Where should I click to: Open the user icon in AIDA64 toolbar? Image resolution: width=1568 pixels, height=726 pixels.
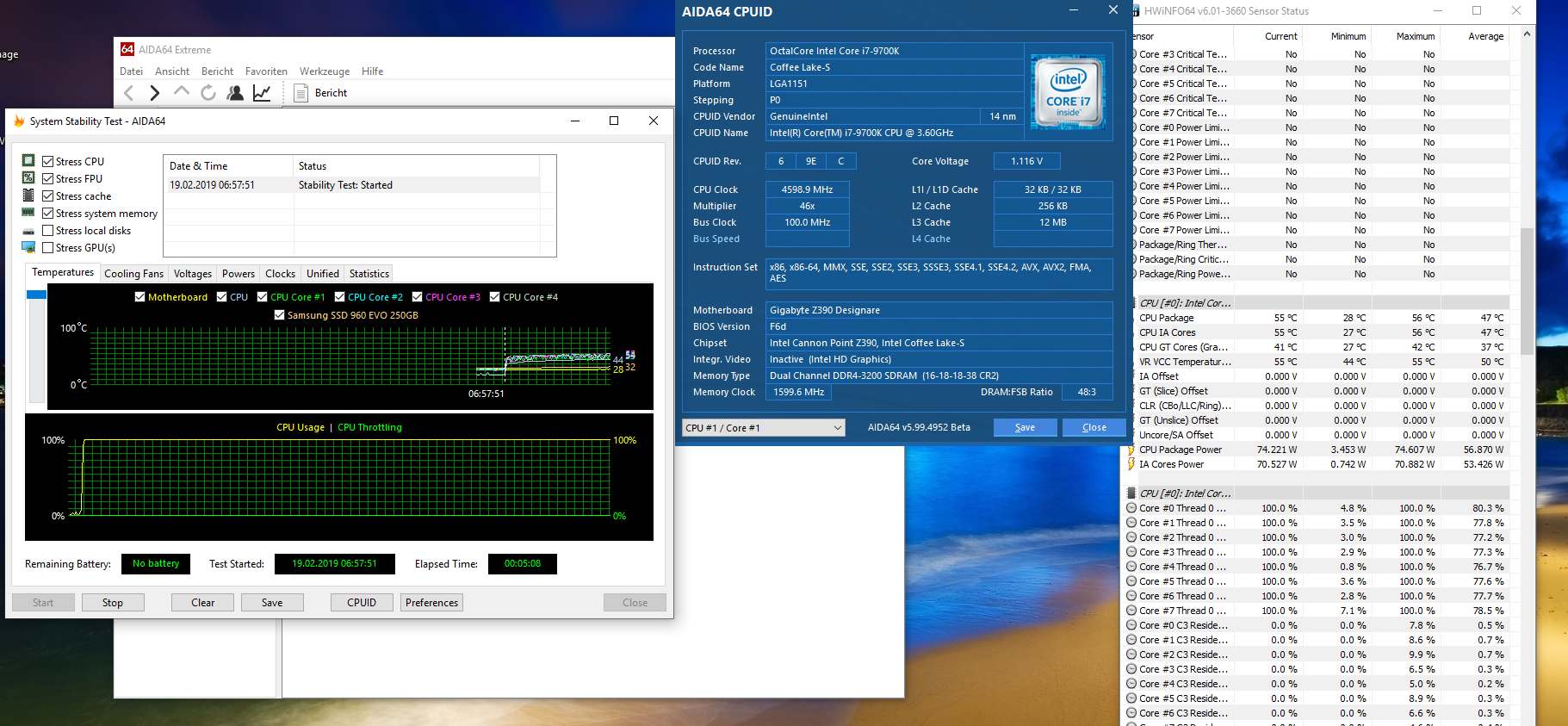234,93
